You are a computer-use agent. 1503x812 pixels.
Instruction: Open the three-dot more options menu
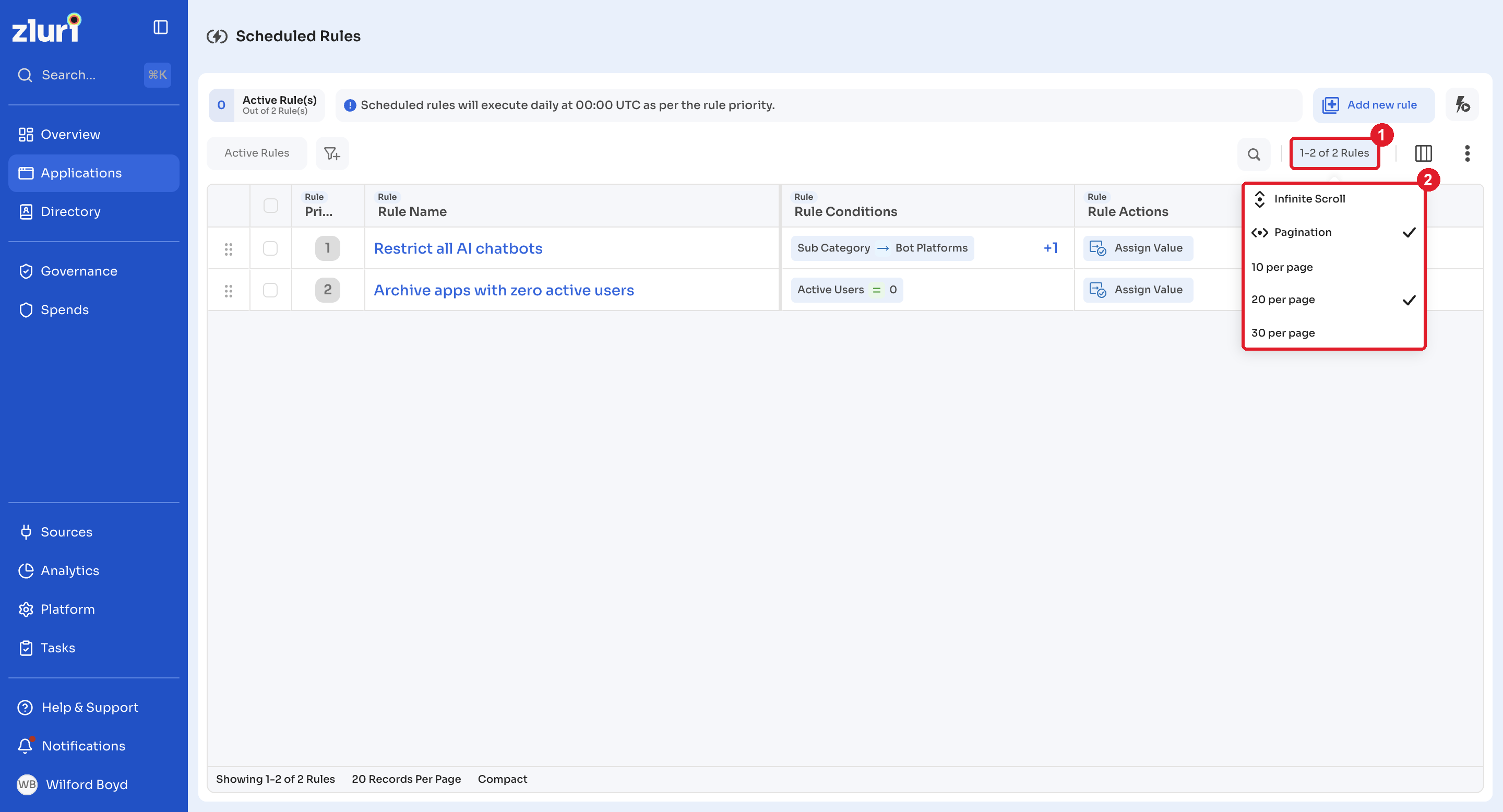coord(1467,153)
